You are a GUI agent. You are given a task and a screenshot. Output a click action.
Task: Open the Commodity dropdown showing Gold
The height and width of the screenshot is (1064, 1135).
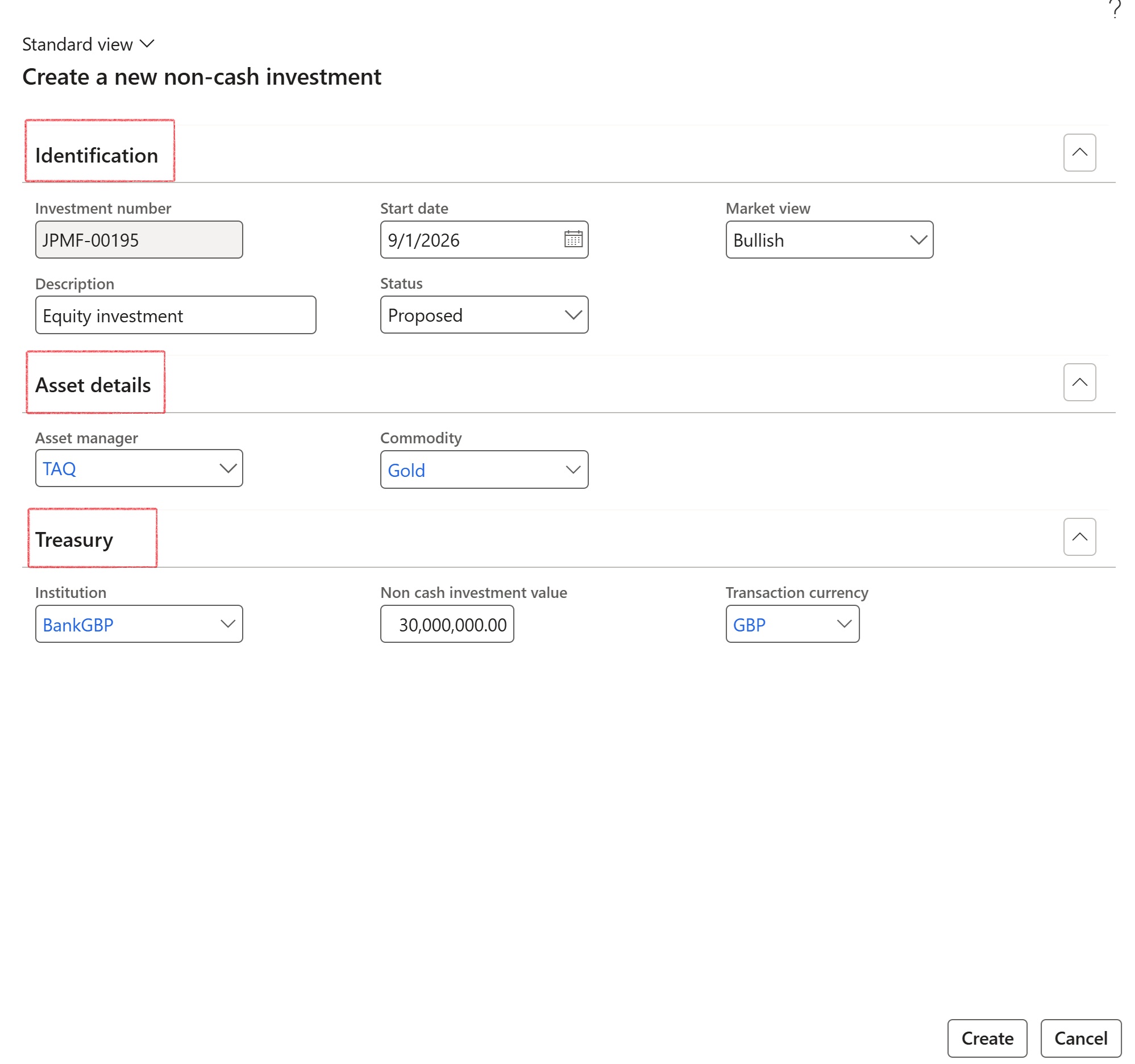point(484,469)
